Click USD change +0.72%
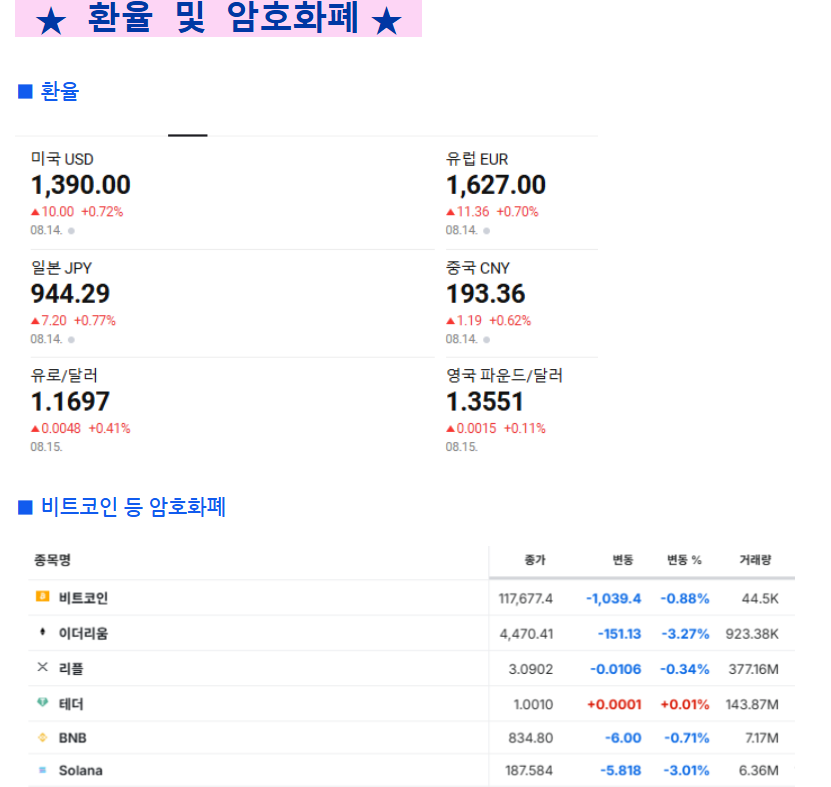831x787 pixels. 102,211
